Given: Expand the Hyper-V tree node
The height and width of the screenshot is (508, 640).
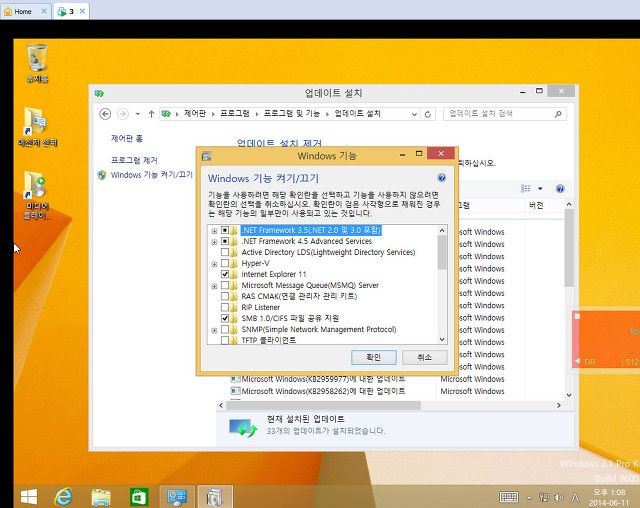Looking at the screenshot, I should tap(214, 264).
